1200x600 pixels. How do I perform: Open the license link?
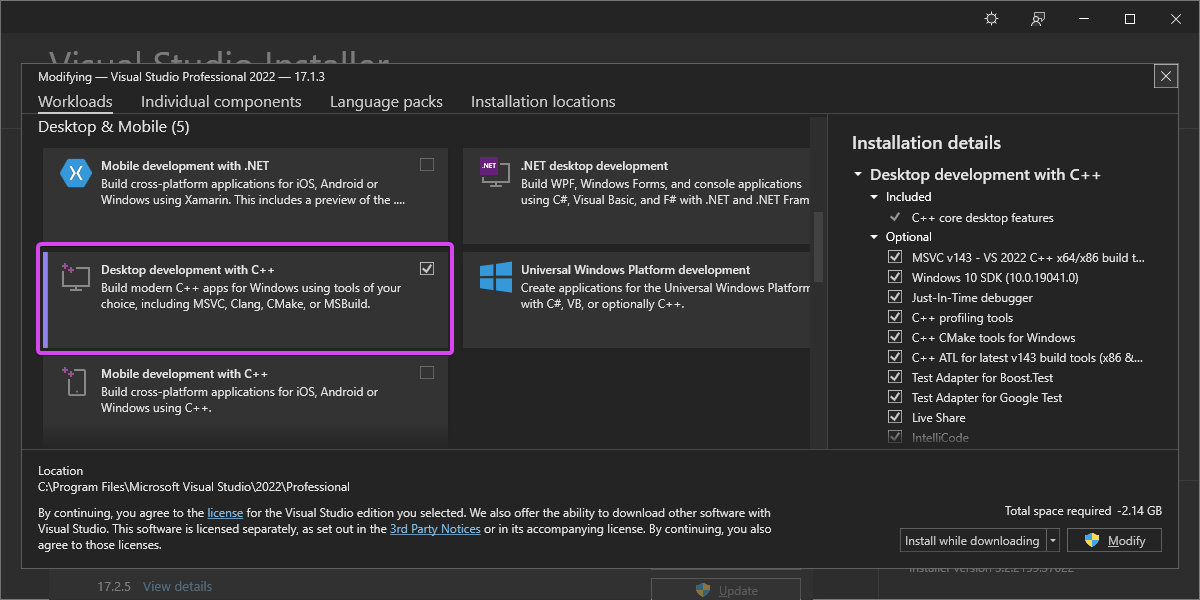coord(225,513)
